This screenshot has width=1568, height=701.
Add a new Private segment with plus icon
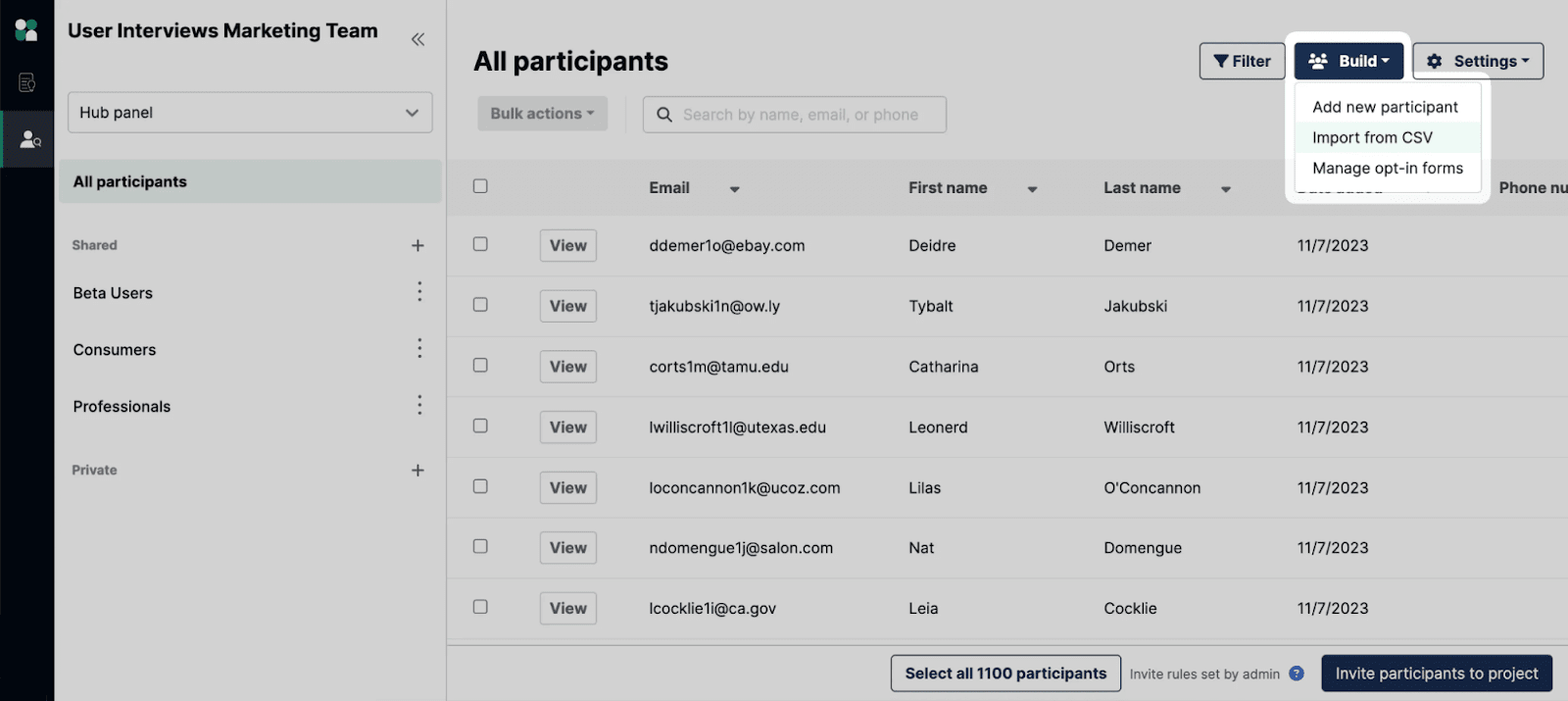pyautogui.click(x=417, y=471)
